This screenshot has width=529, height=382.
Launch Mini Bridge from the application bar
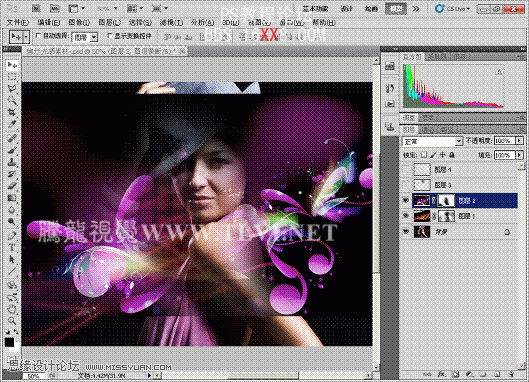[x=55, y=8]
